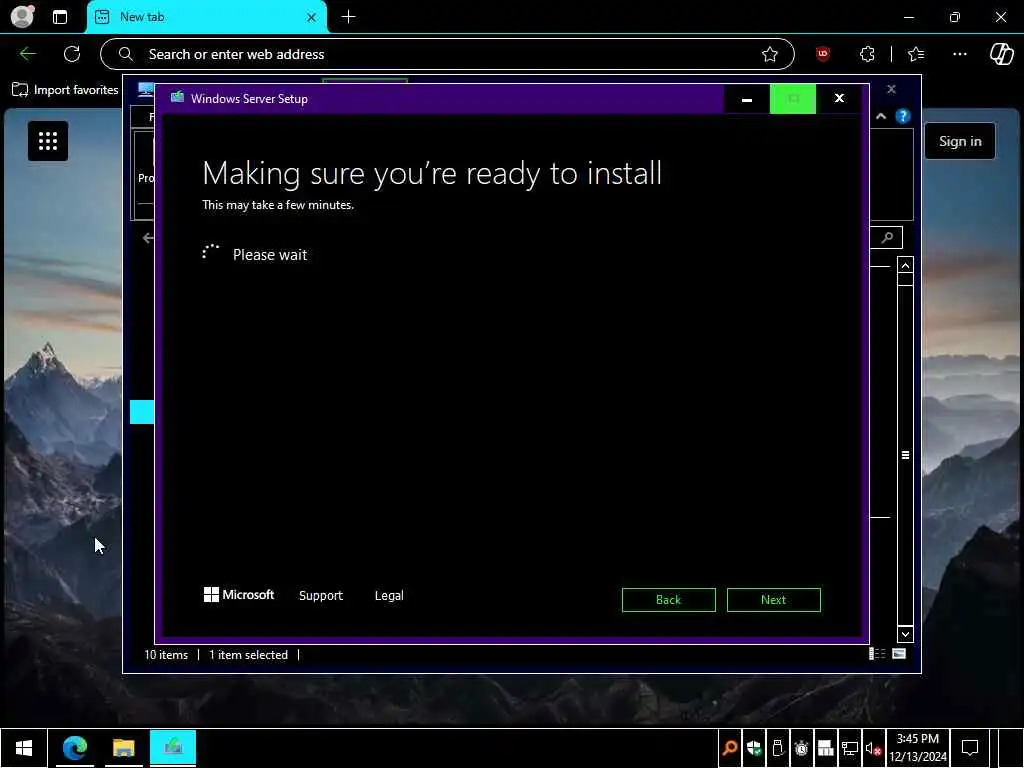Image resolution: width=1024 pixels, height=768 pixels.
Task: Minimize the Edge browser window
Action: pyautogui.click(x=908, y=17)
